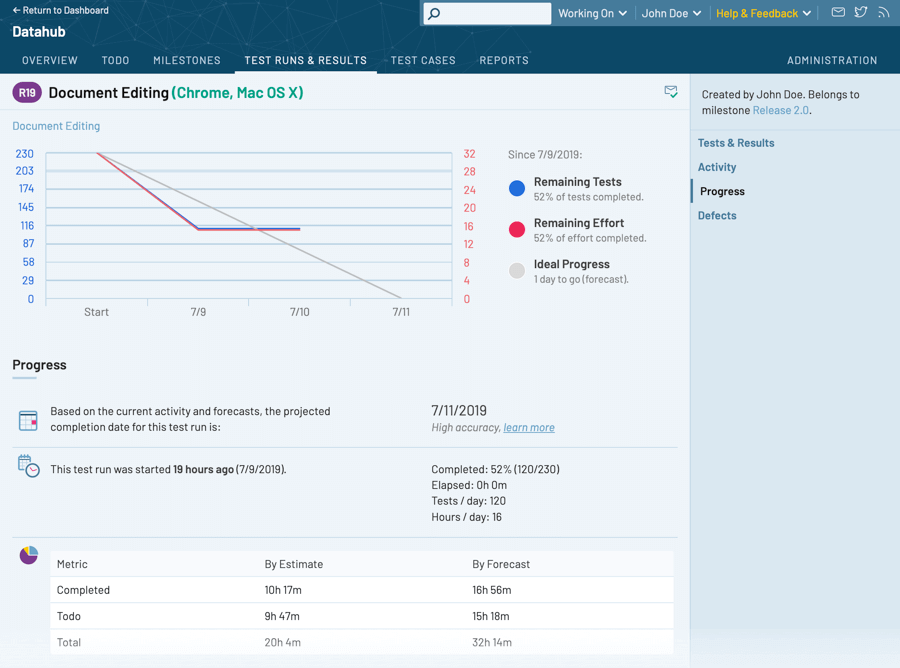Viewport: 900px width, 668px height.
Task: Click the magnifier icon in search box
Action: (x=434, y=14)
